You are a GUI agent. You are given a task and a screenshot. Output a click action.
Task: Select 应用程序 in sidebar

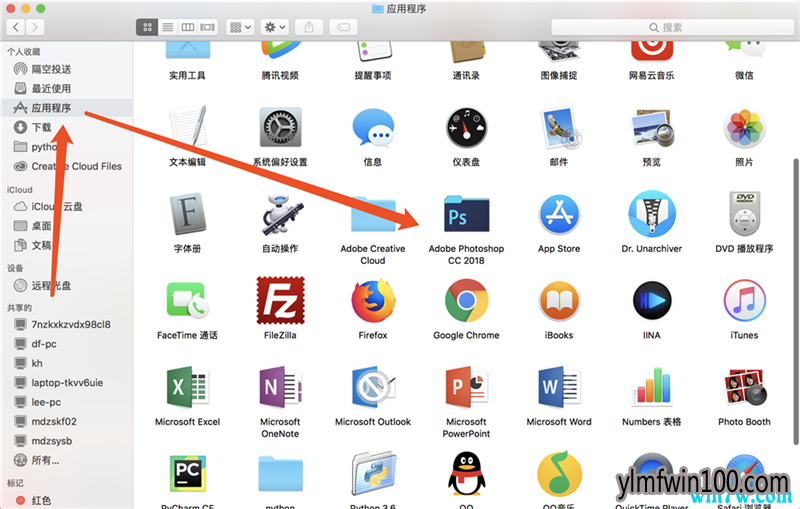[x=67, y=108]
